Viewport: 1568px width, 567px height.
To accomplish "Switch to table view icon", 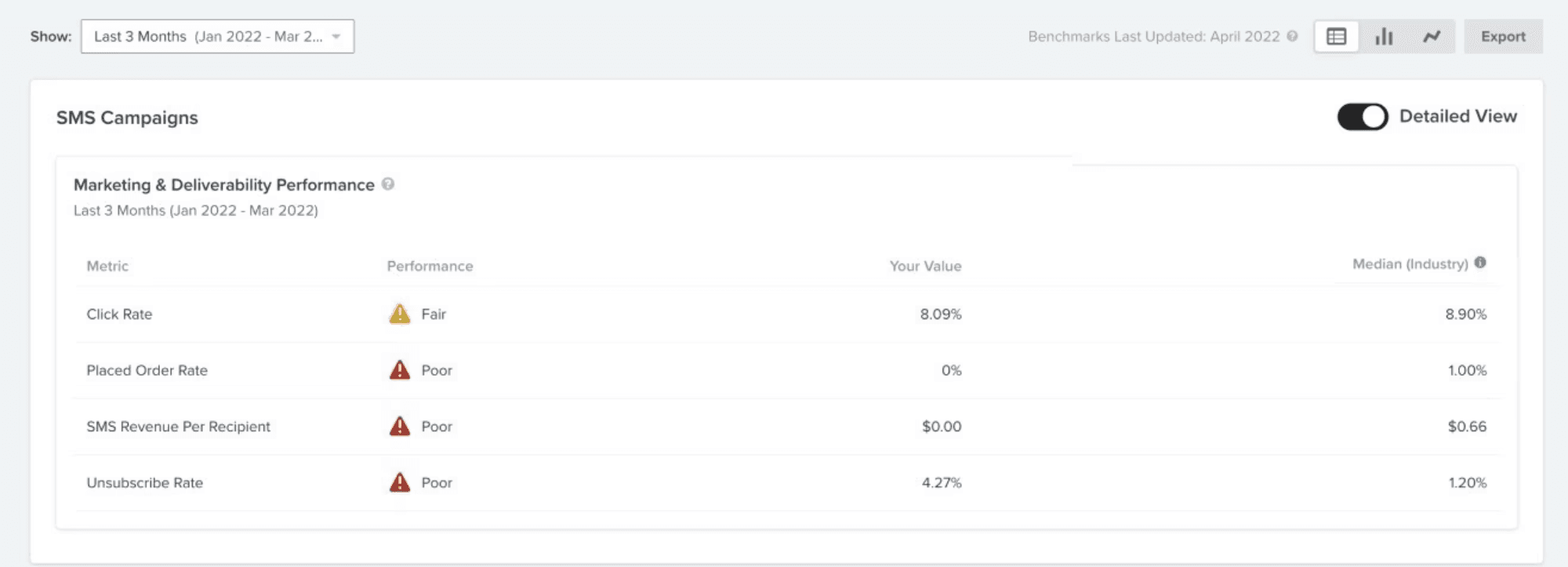I will pyautogui.click(x=1337, y=37).
